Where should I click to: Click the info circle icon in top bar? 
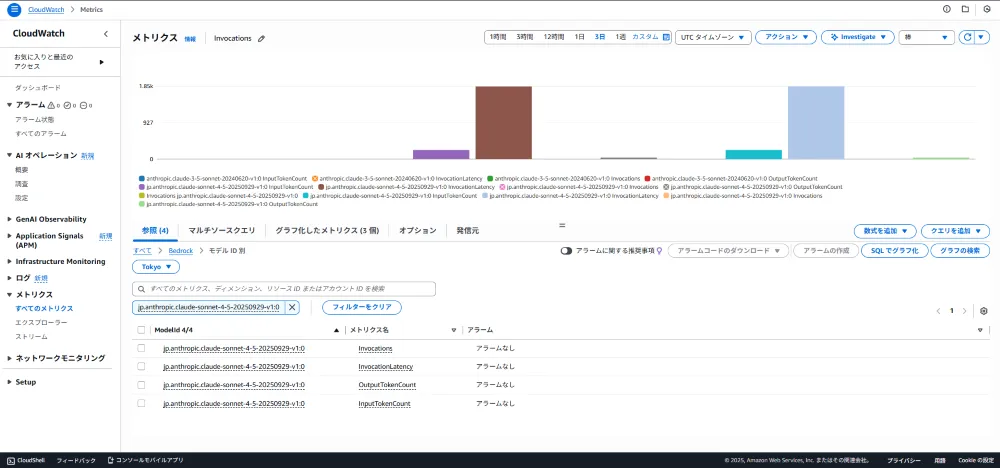946,10
